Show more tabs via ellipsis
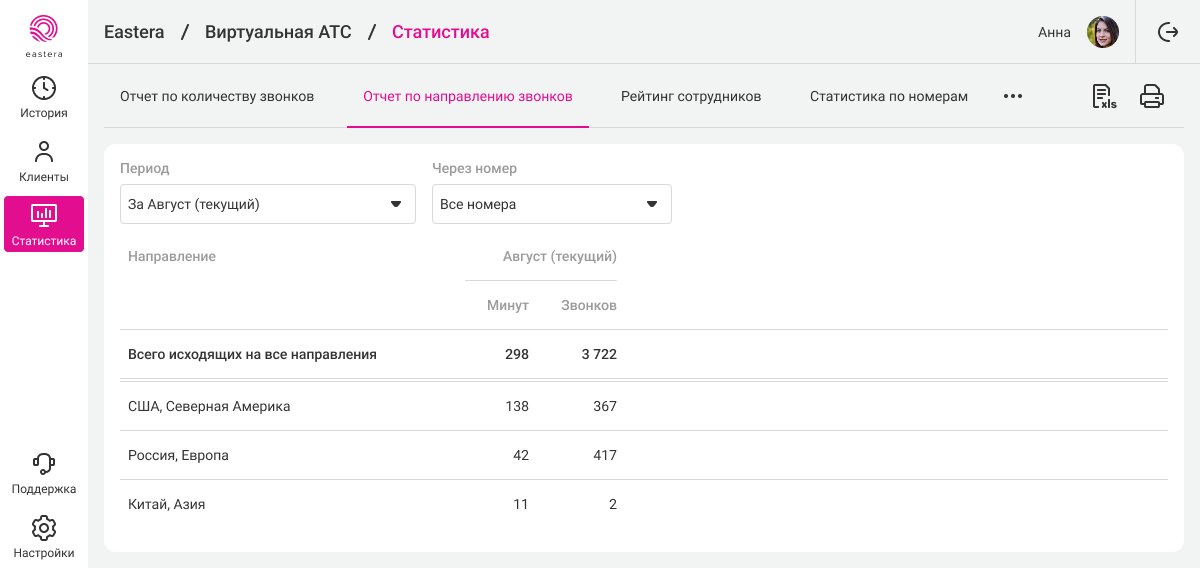Screen dimensions: 1200x568 (1013, 97)
